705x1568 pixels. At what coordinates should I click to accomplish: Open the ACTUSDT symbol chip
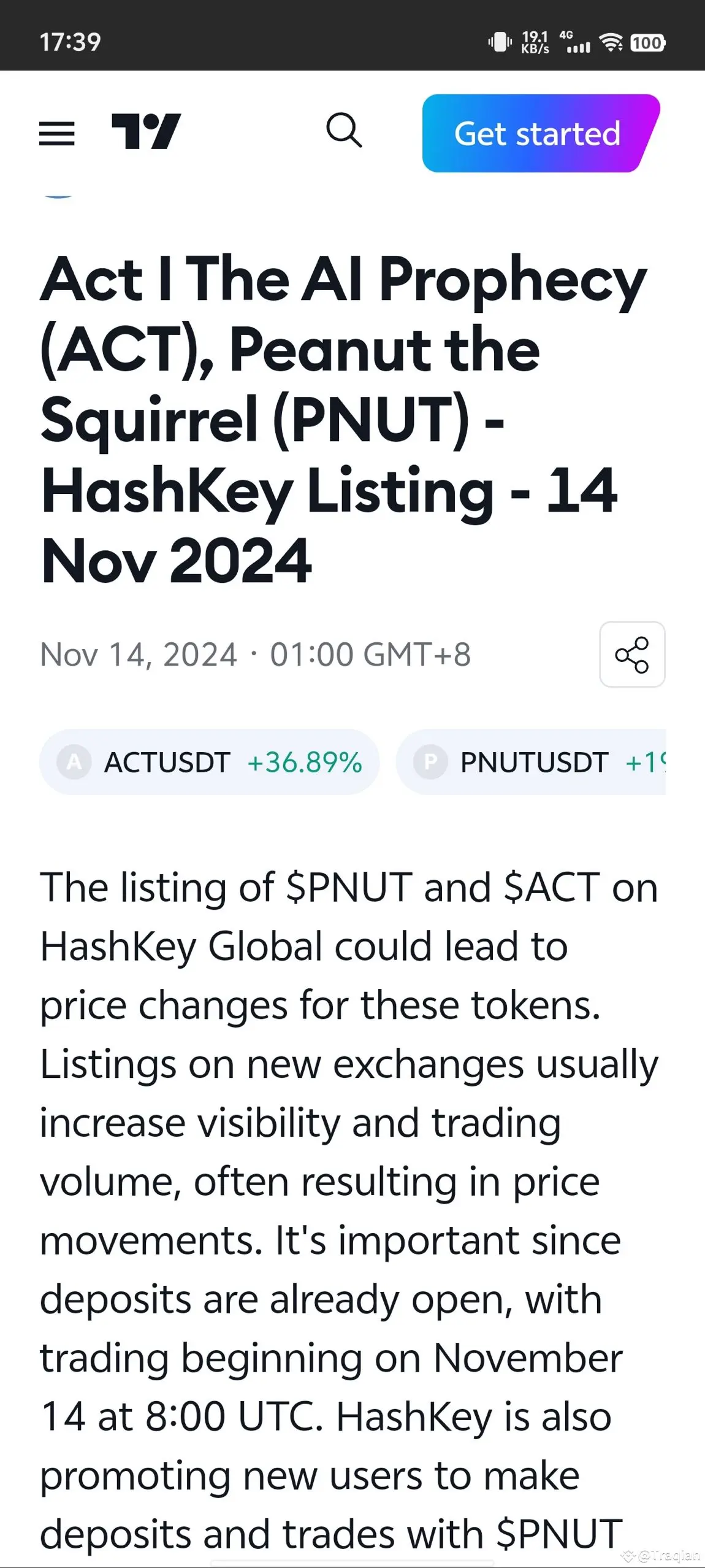coord(209,762)
